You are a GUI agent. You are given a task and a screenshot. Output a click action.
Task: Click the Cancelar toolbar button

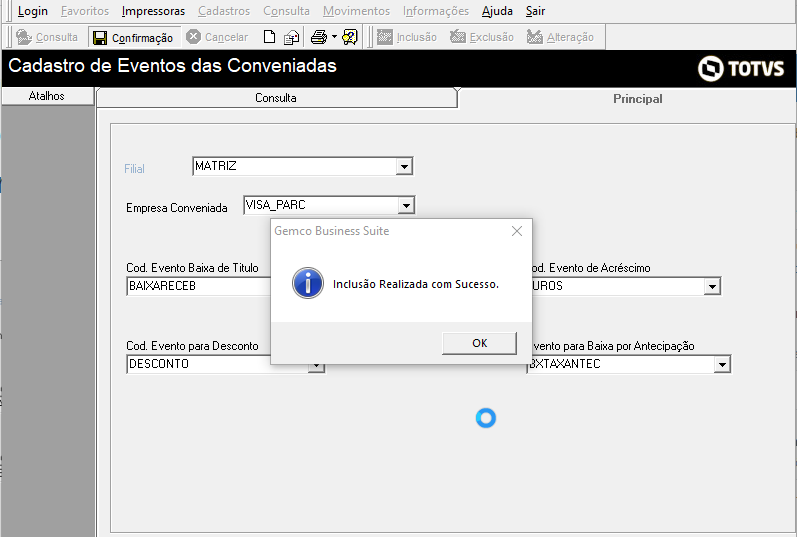(x=217, y=37)
